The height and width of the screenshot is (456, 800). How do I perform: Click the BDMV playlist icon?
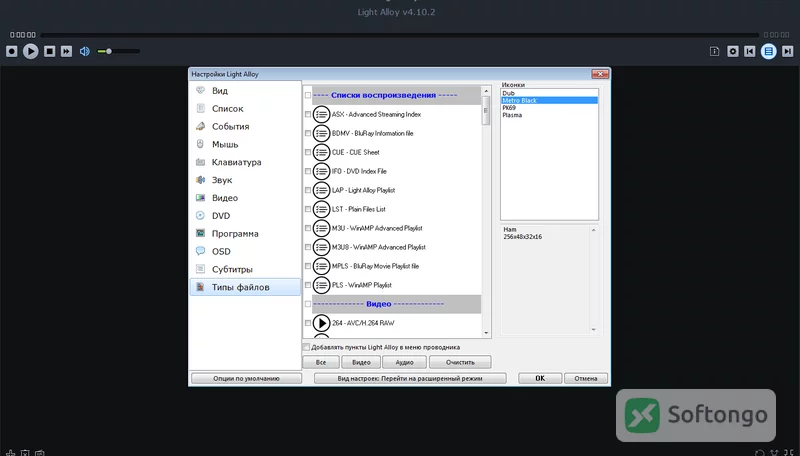coord(321,133)
